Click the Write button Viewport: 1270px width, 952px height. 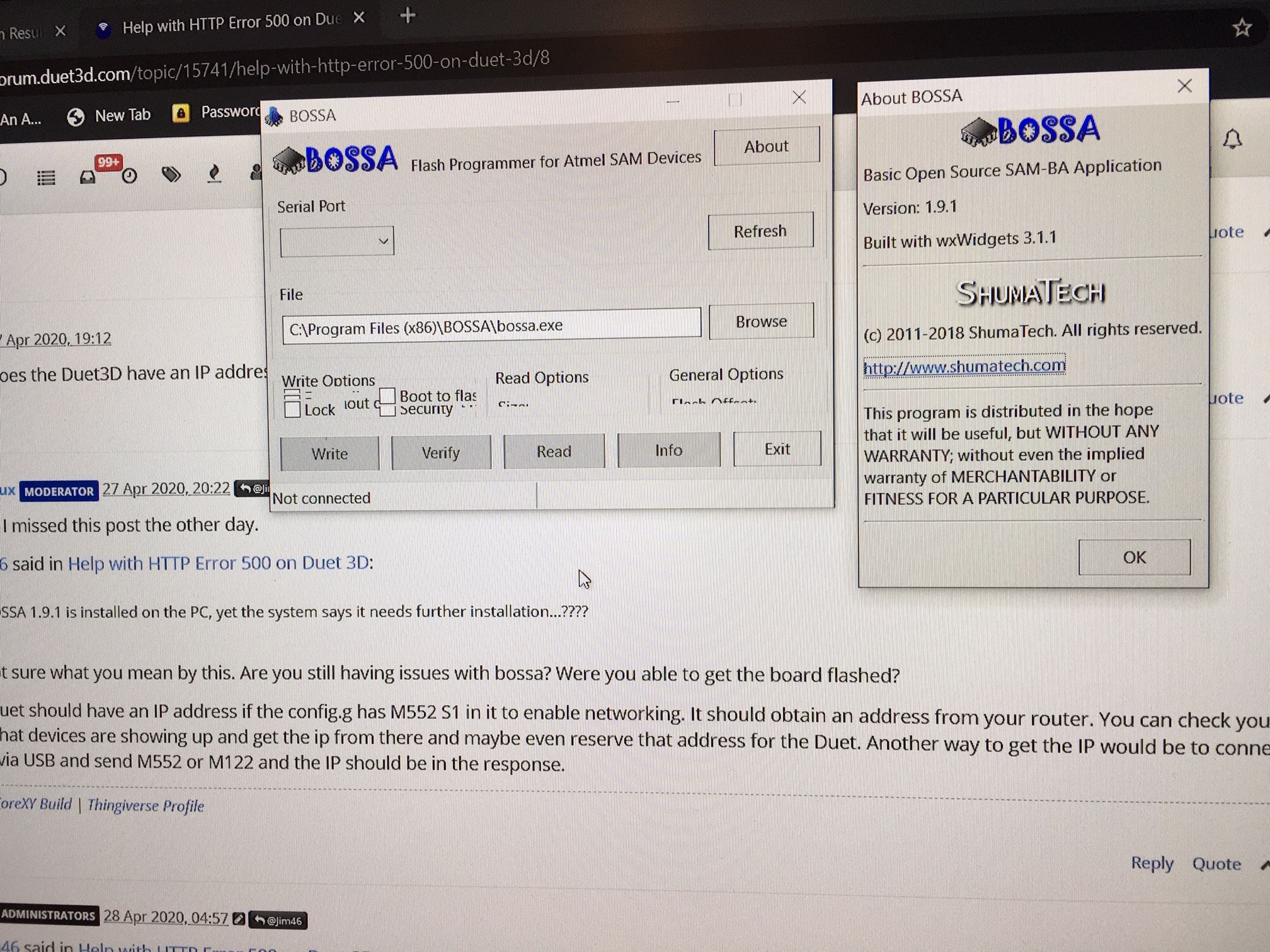[x=329, y=453]
